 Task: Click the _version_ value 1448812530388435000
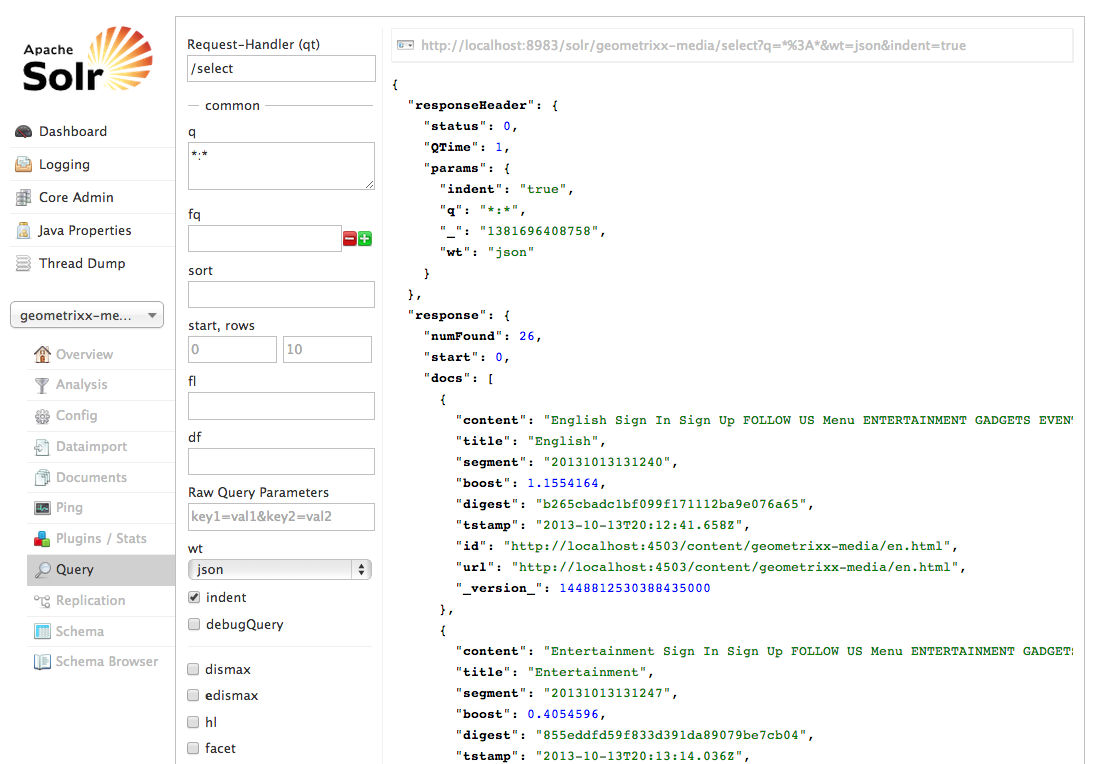pos(635,588)
